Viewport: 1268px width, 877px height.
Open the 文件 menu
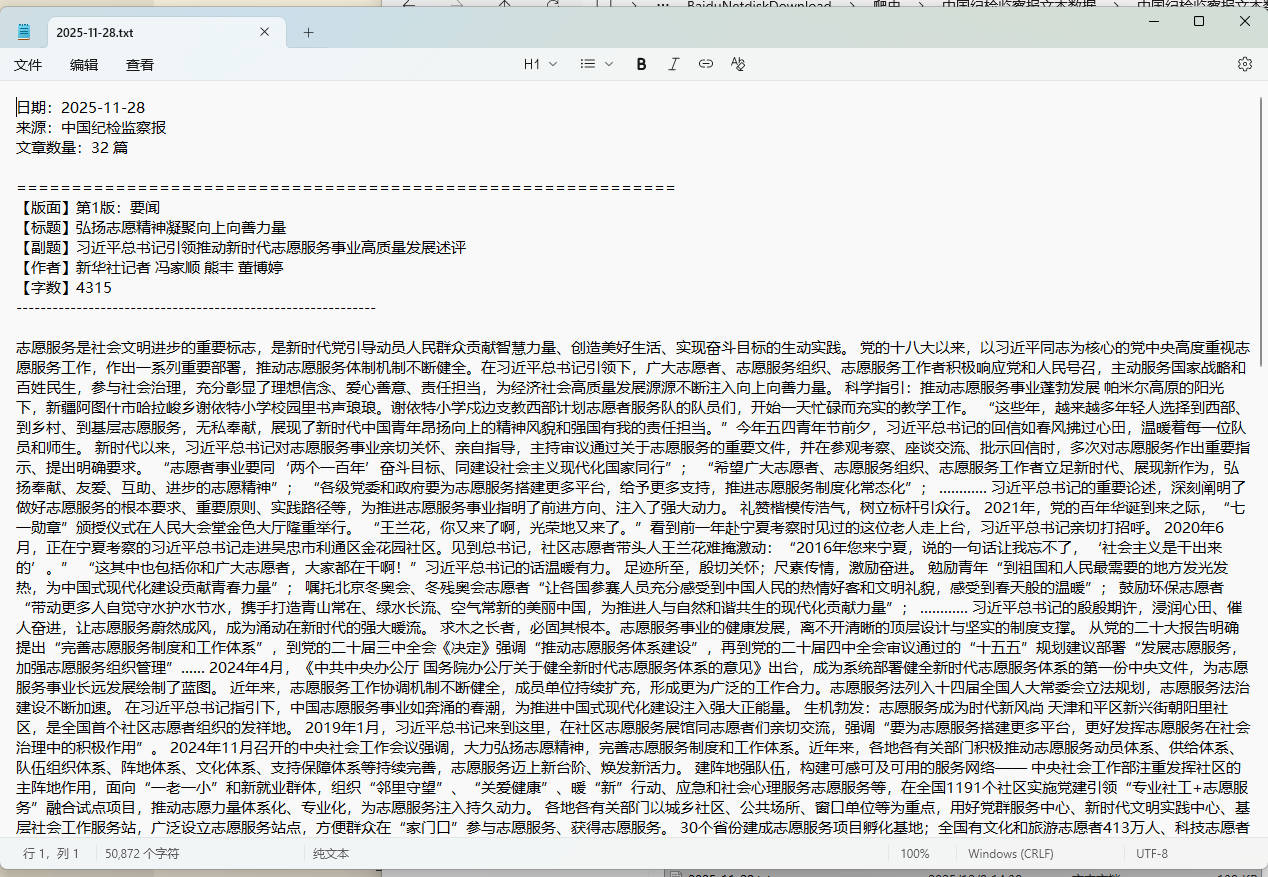(28, 64)
